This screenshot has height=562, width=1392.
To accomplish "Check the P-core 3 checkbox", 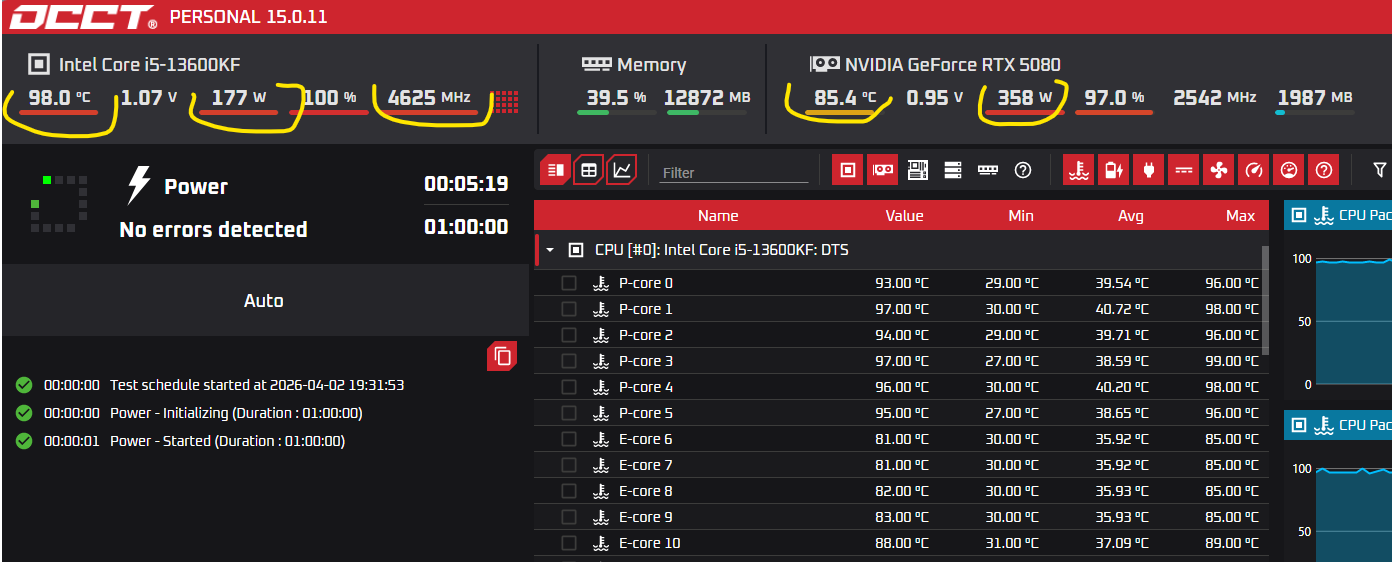I will (x=569, y=361).
